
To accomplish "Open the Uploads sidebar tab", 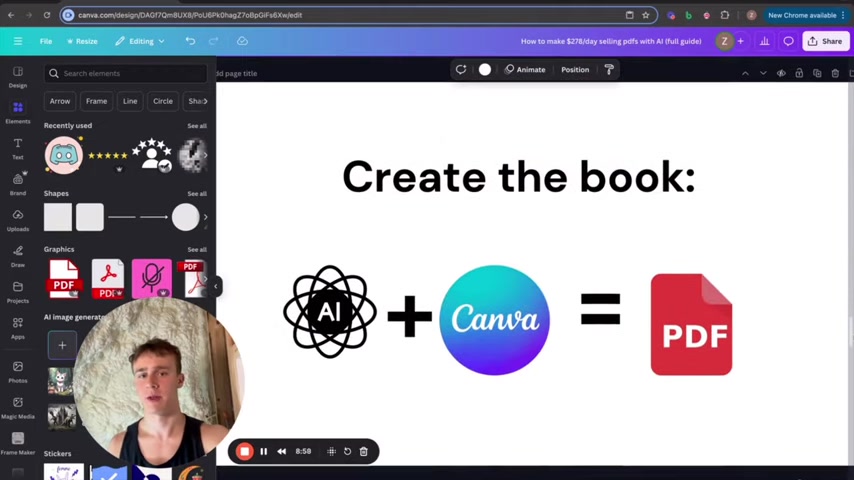I will [x=17, y=221].
